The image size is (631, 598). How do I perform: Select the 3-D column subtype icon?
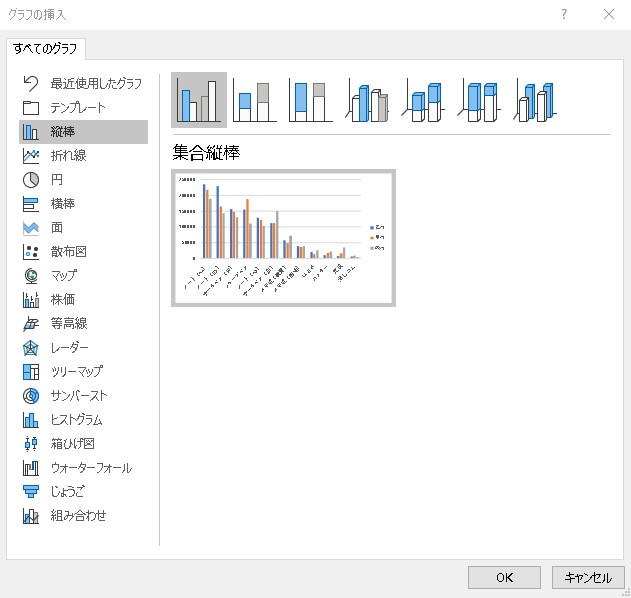tap(537, 100)
